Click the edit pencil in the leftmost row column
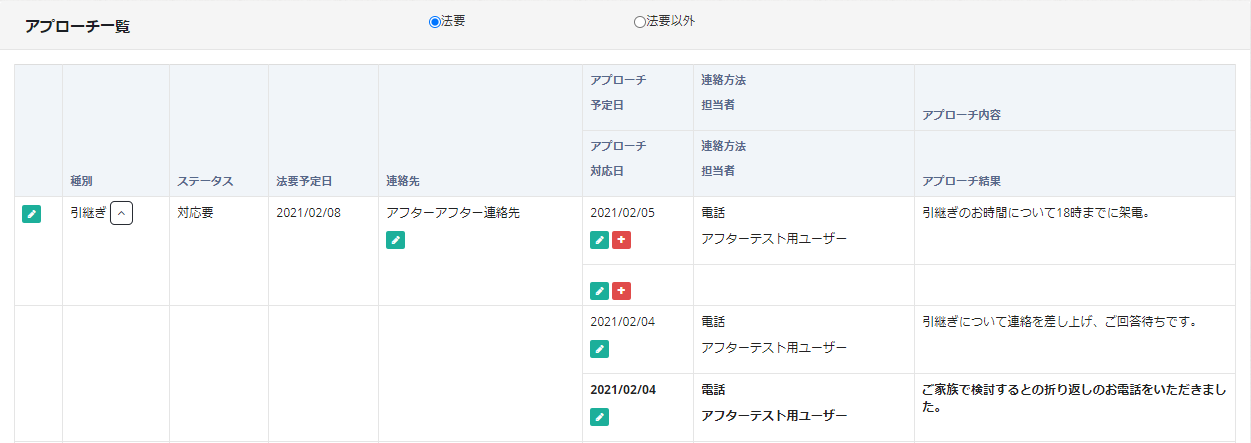The height and width of the screenshot is (443, 1251). click(32, 213)
